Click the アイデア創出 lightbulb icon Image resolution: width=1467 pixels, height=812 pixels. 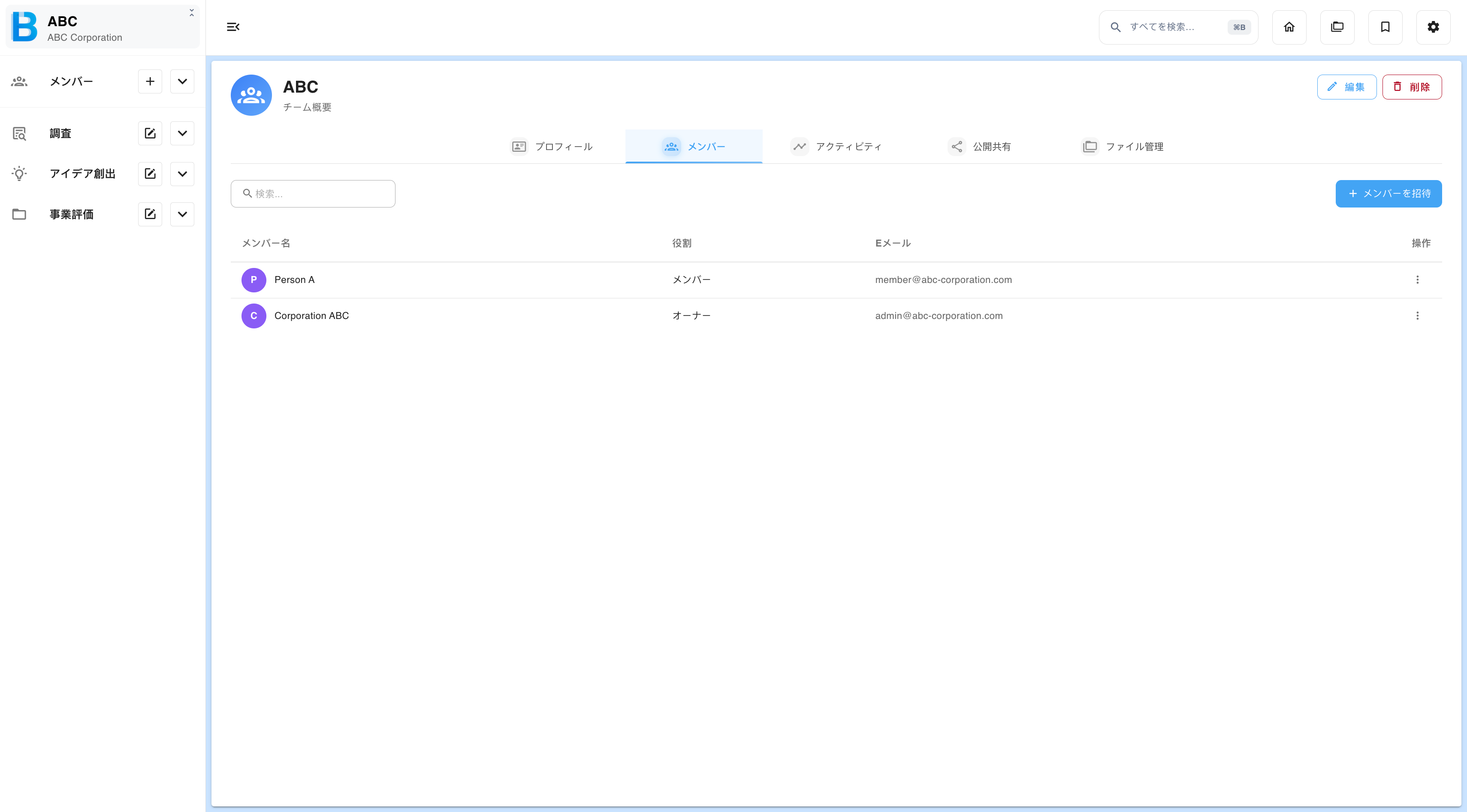point(19,174)
